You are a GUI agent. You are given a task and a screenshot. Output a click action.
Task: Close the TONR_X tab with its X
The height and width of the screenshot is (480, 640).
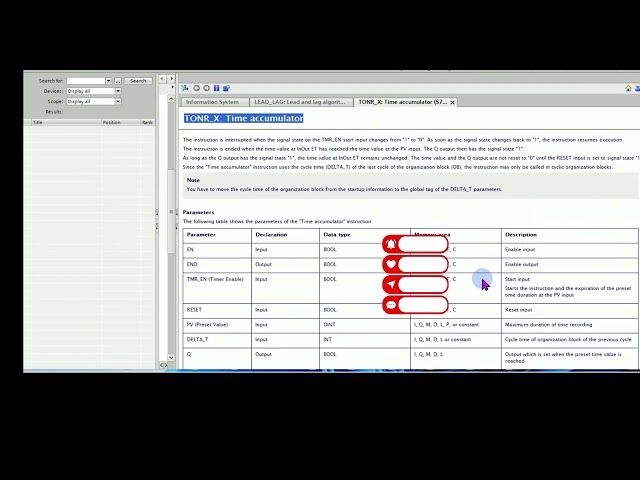point(452,102)
